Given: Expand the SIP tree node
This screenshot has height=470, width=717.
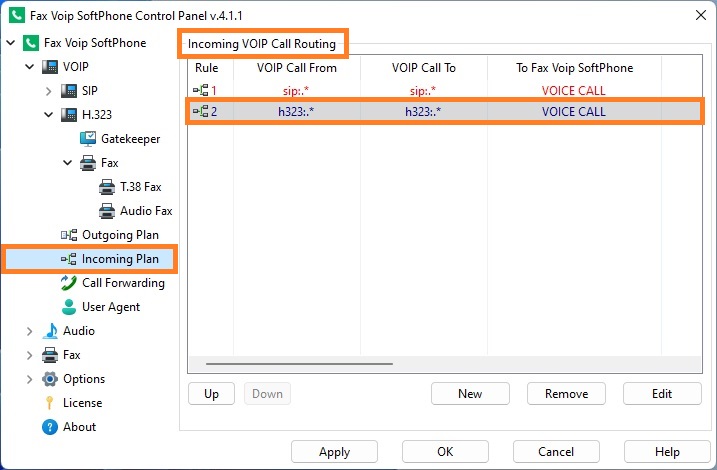Looking at the screenshot, I should [x=48, y=91].
